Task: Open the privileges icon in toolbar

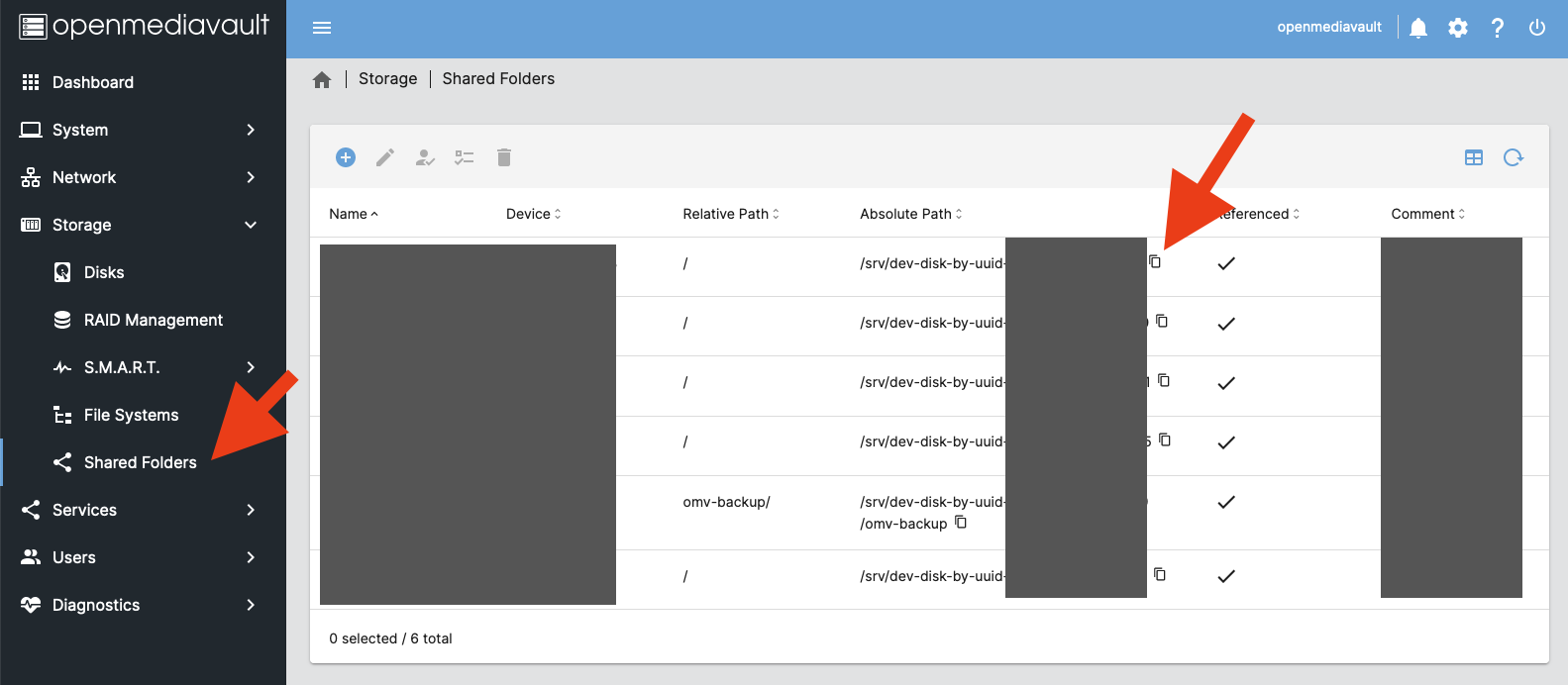Action: (425, 157)
